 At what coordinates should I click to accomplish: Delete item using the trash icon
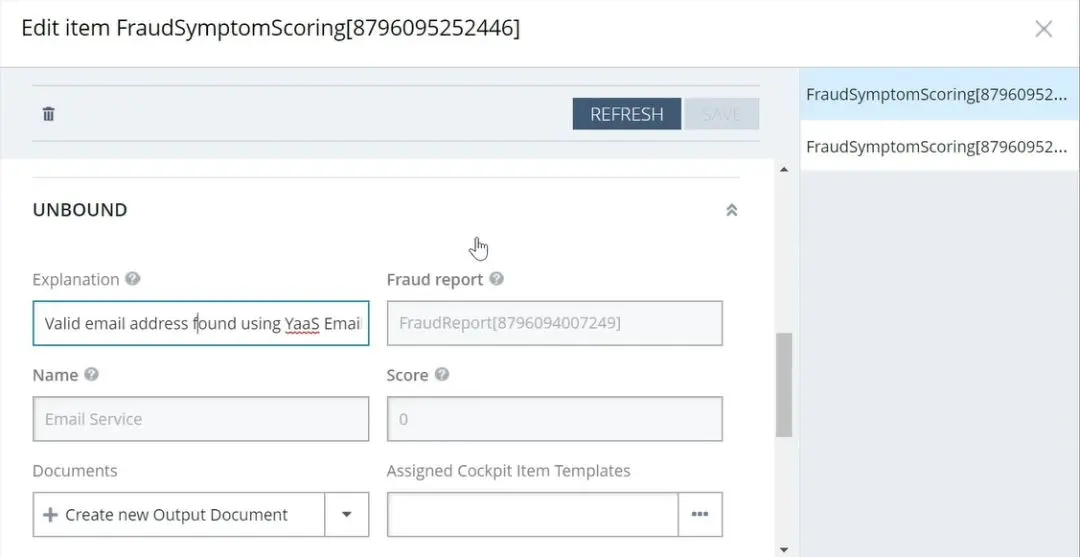coord(48,114)
